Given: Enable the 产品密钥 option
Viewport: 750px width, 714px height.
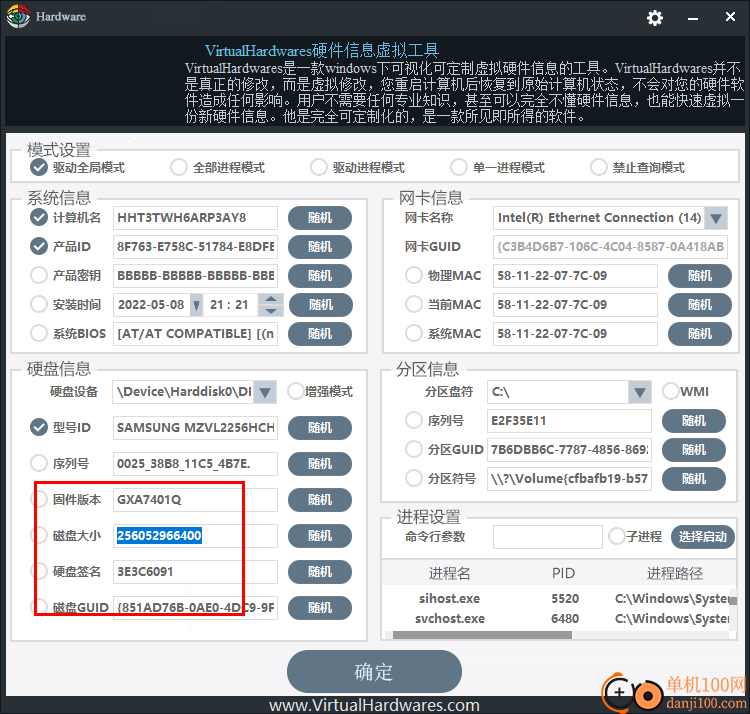Looking at the screenshot, I should (39, 275).
